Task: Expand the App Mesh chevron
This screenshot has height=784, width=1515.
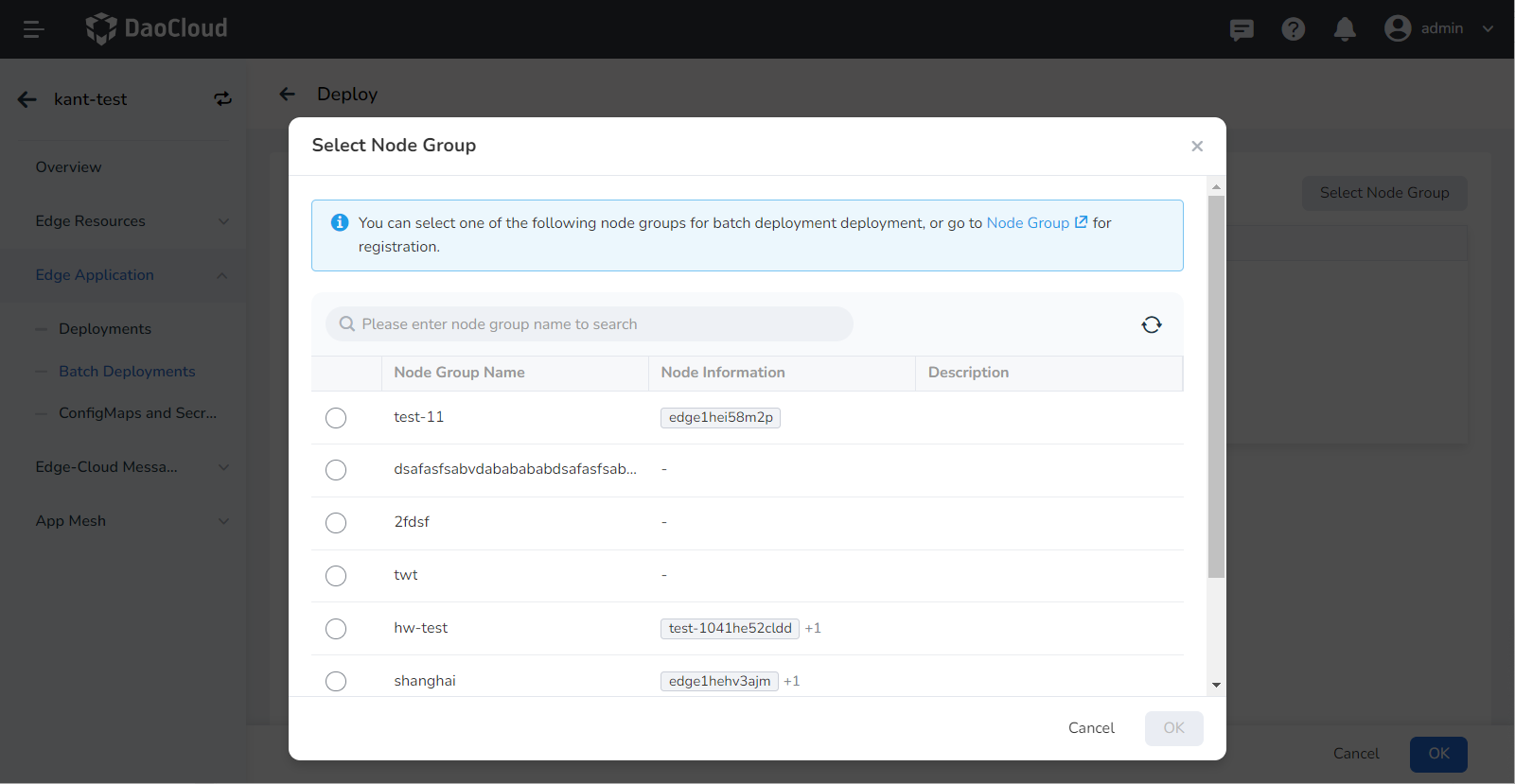Action: (223, 521)
